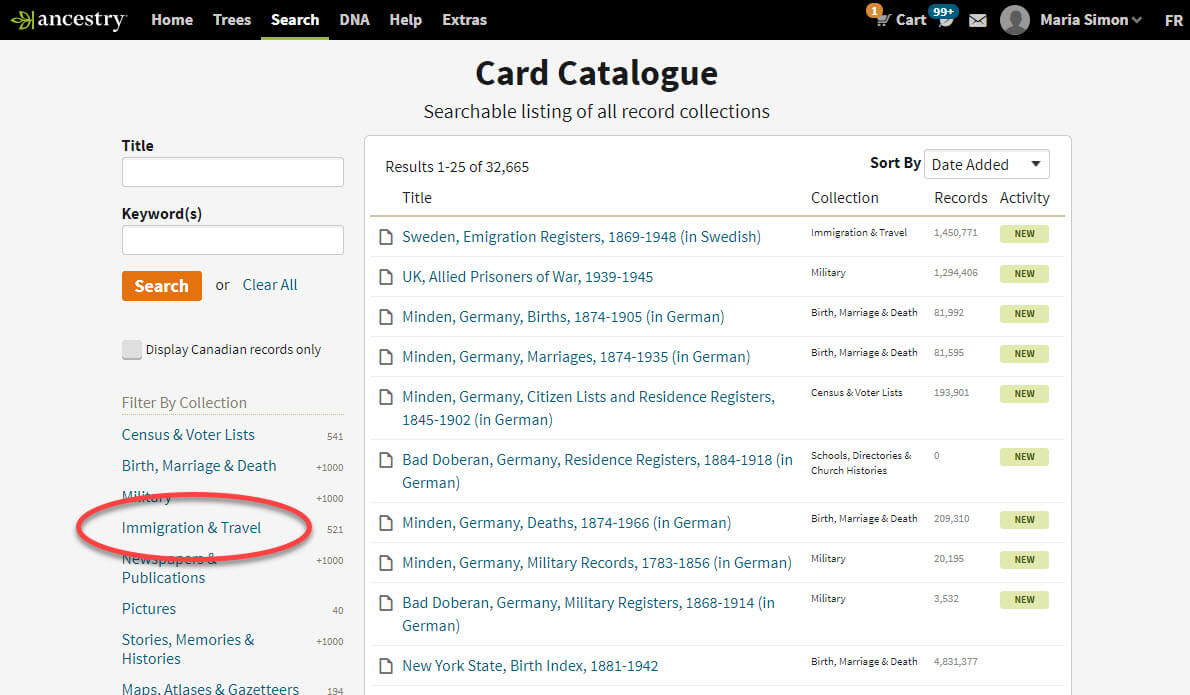The height and width of the screenshot is (695, 1190).
Task: Filter by Maps, Atlases & Gazetteers
Action: (210, 689)
